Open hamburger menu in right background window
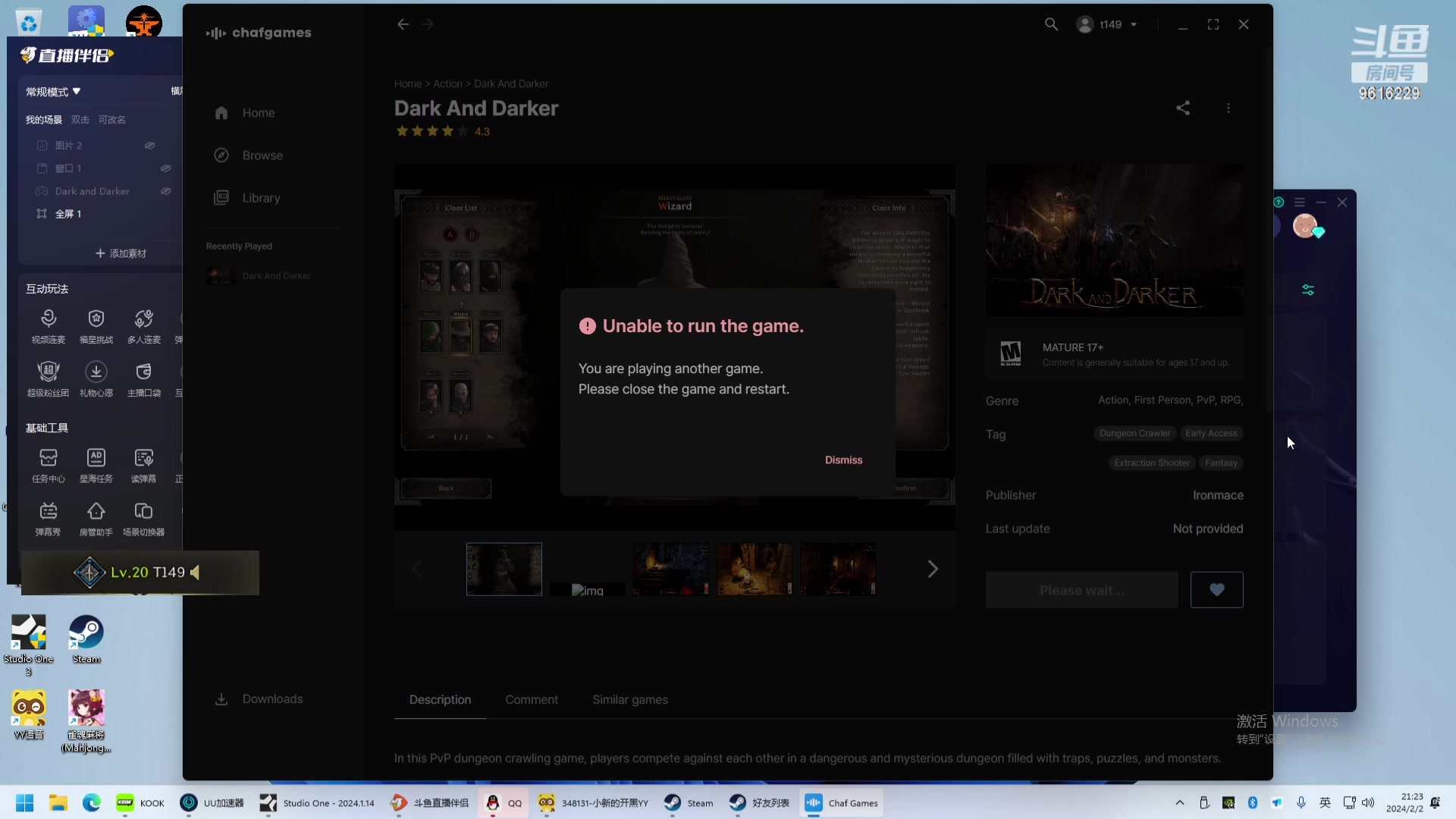The image size is (1456, 819). pyautogui.click(x=1300, y=202)
